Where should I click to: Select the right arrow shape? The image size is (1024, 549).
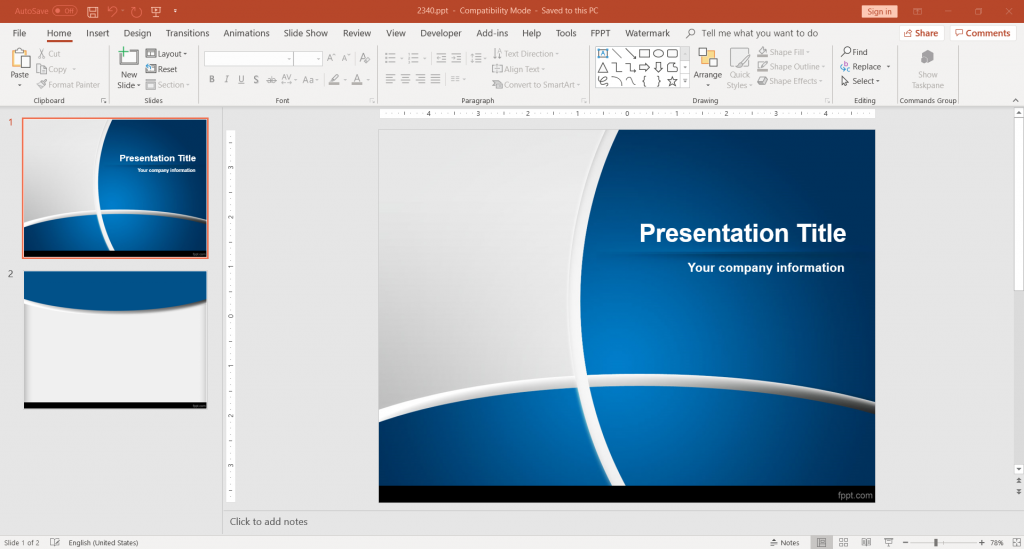point(644,67)
